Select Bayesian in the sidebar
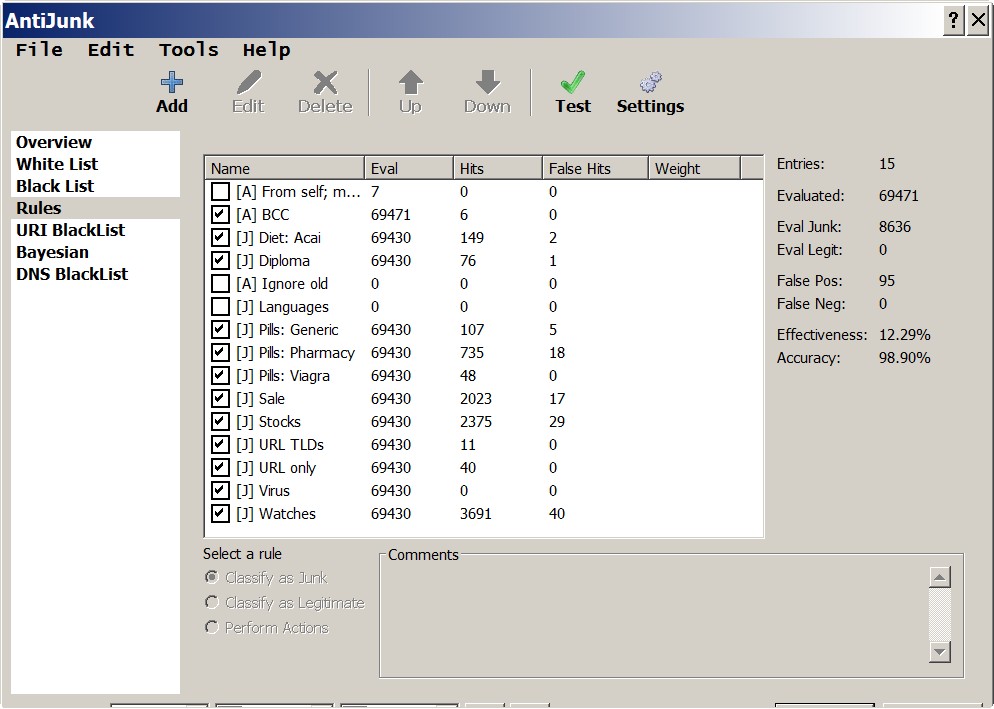994x709 pixels. tap(52, 252)
